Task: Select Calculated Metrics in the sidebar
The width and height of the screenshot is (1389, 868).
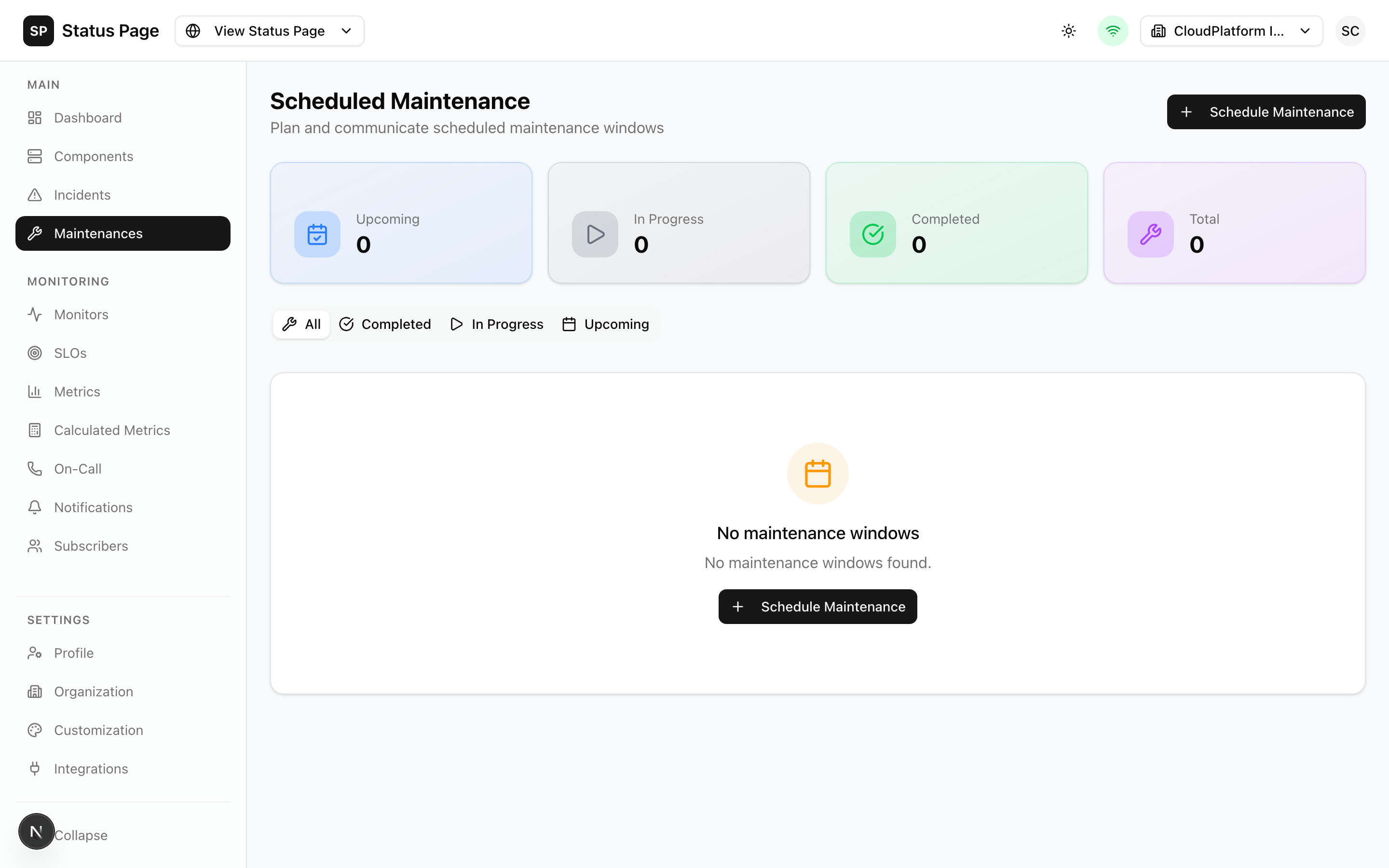Action: pos(112,429)
